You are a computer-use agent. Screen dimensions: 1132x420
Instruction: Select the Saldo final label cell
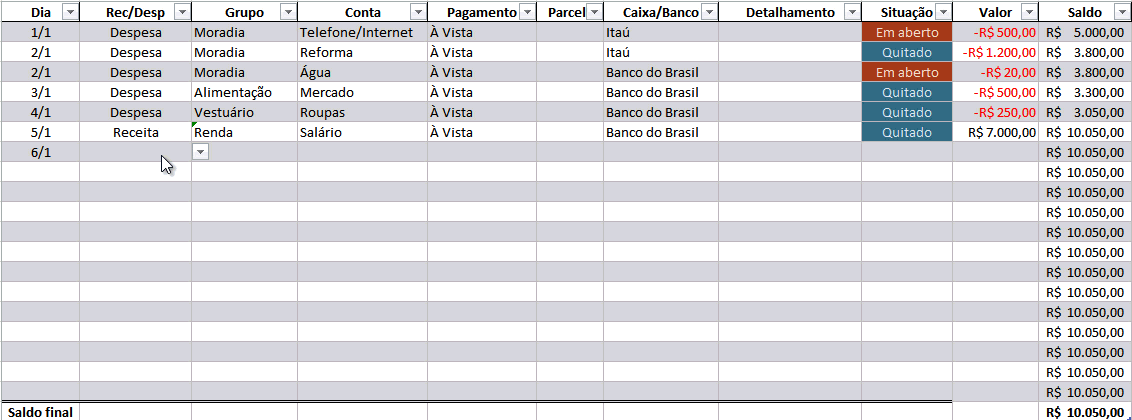(40, 412)
